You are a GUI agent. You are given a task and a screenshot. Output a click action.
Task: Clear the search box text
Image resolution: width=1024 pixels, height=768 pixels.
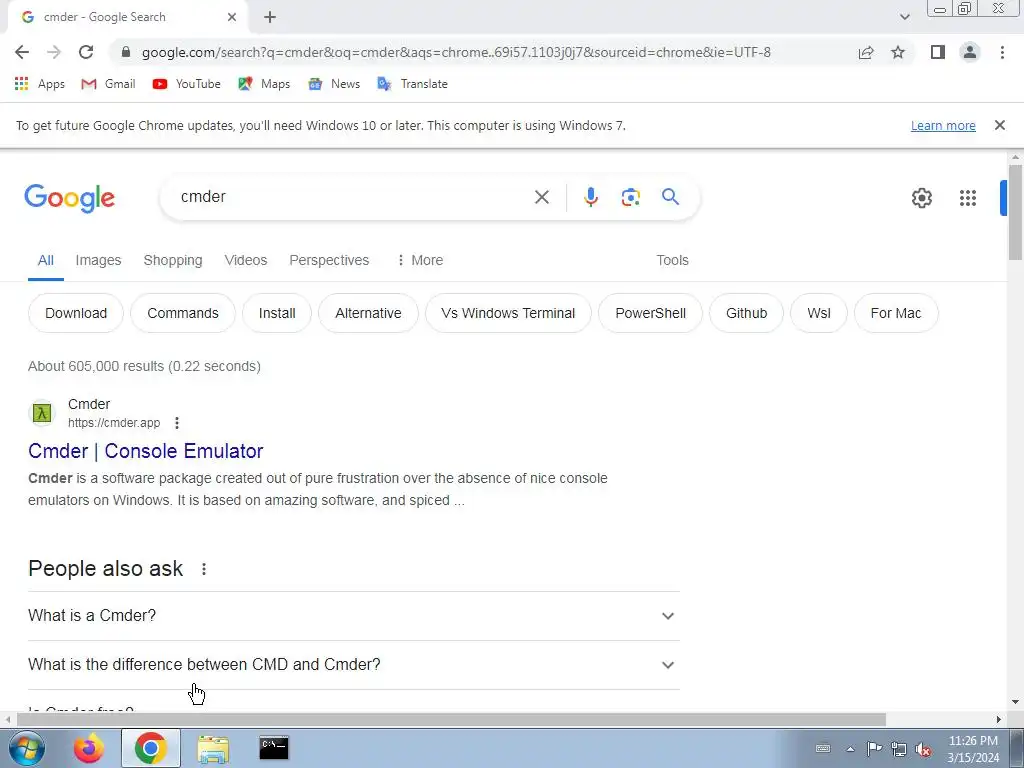tap(541, 197)
